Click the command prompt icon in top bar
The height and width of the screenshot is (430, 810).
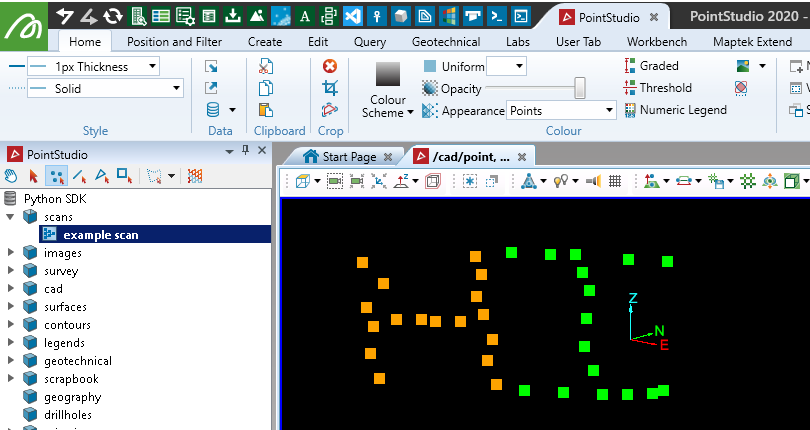click(496, 17)
